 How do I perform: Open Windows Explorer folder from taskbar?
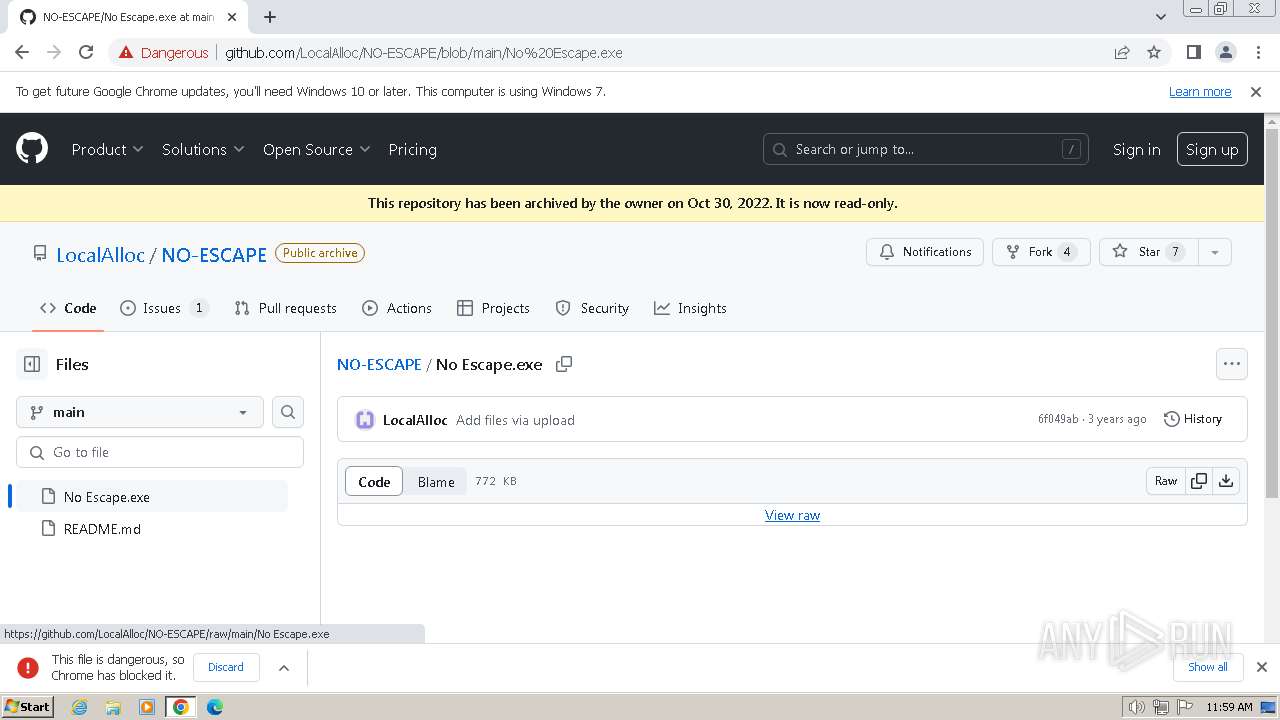(x=113, y=707)
